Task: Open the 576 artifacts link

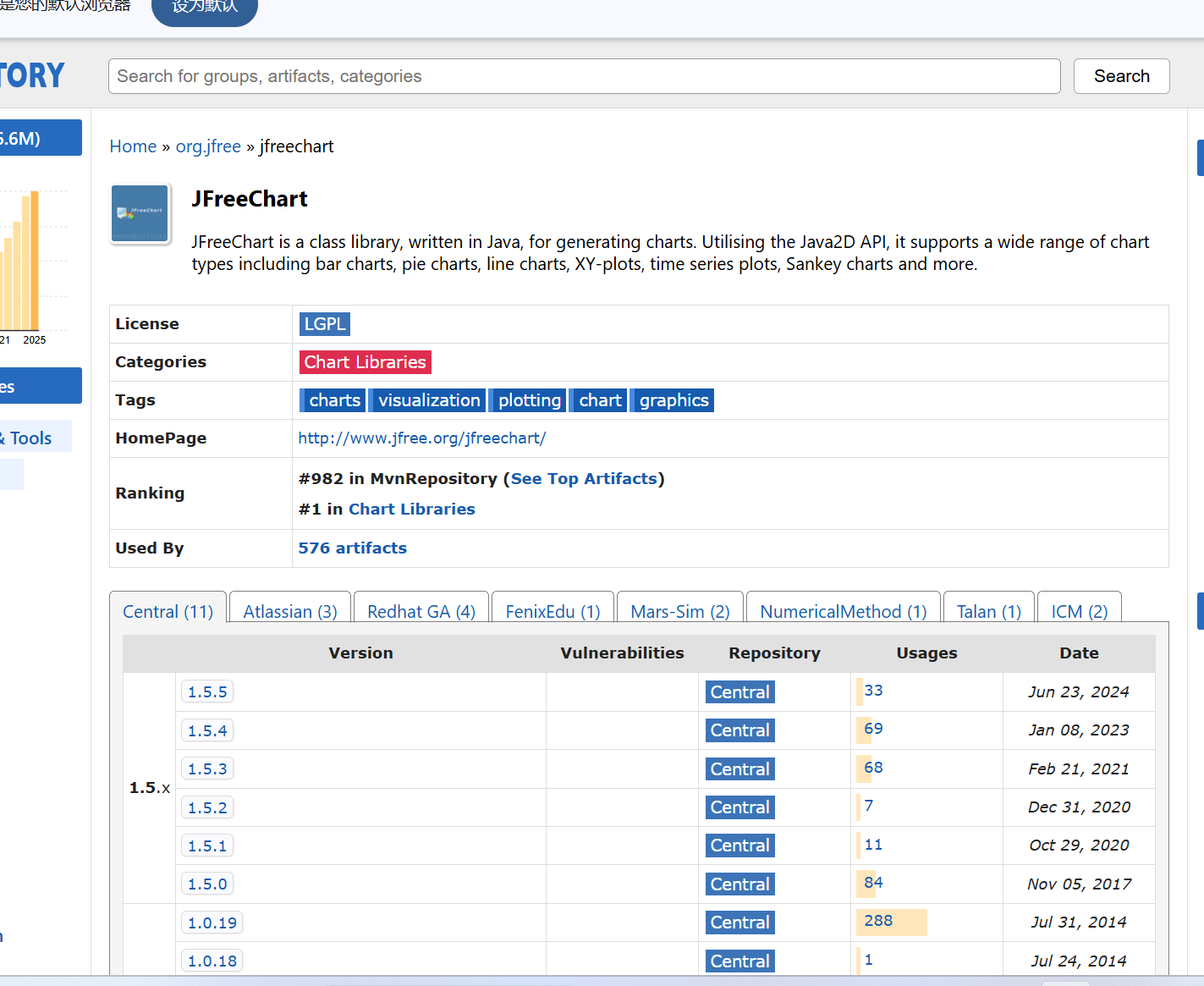Action: coord(353,548)
